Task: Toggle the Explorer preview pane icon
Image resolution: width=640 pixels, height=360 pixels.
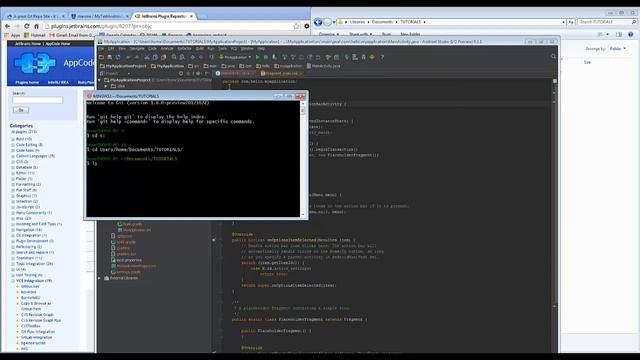Action: pyautogui.click(x=619, y=35)
